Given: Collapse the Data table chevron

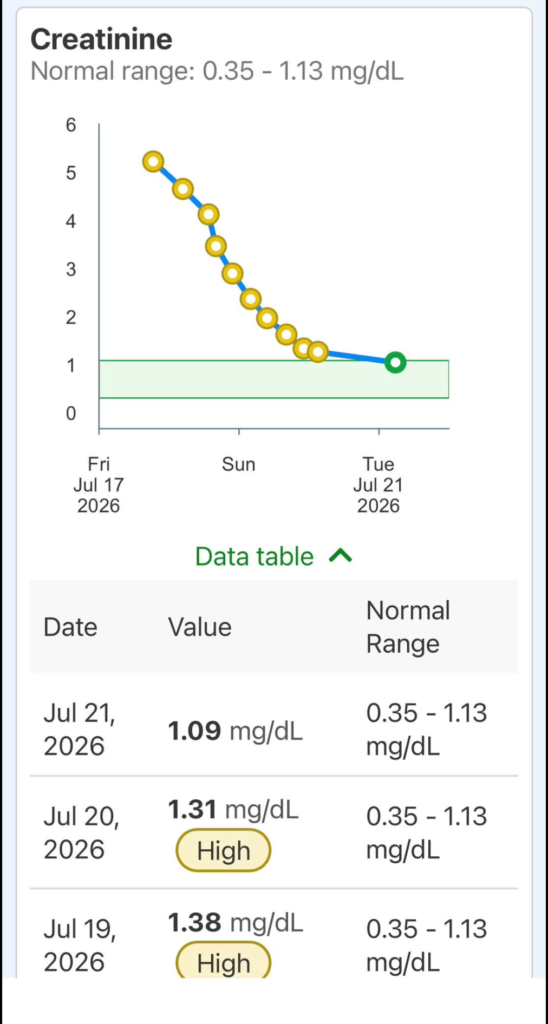Looking at the screenshot, I should point(340,556).
